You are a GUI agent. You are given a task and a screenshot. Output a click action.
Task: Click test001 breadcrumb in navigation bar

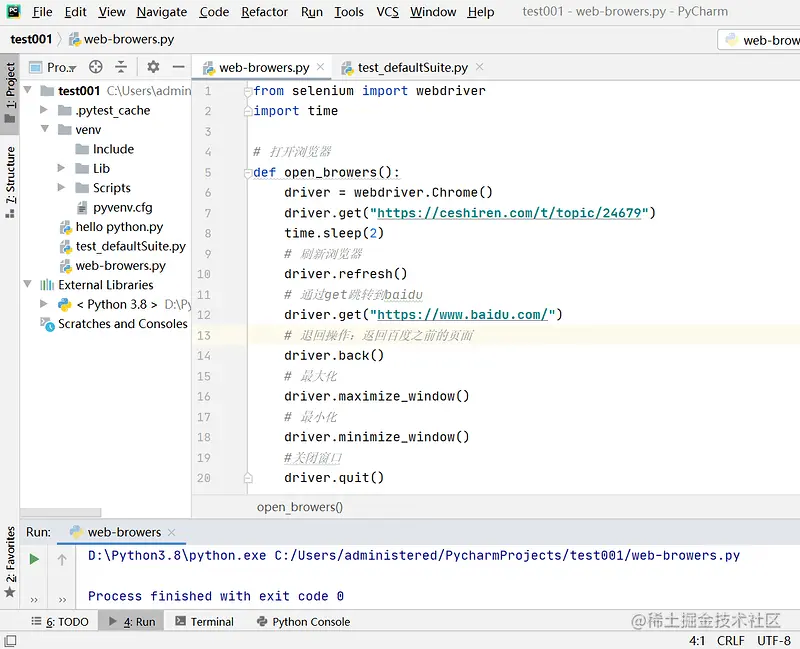31,39
